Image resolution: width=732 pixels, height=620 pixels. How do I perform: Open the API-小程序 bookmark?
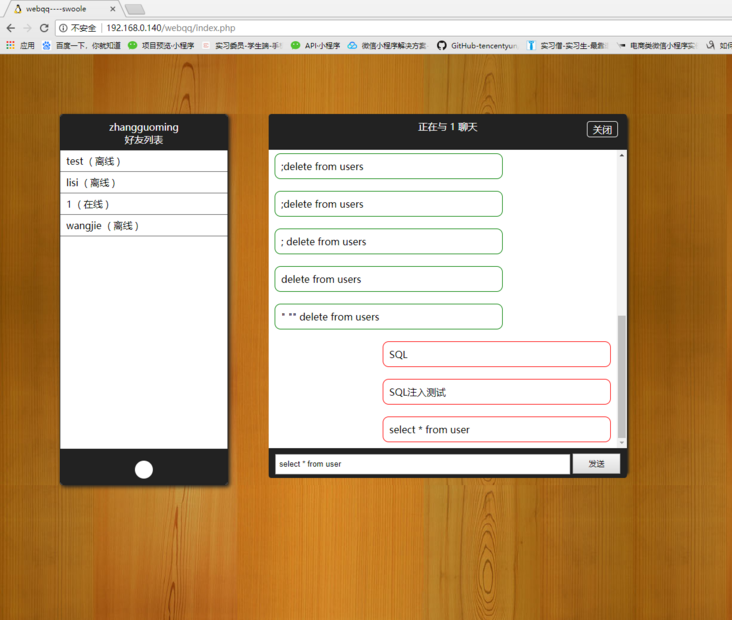click(x=316, y=45)
